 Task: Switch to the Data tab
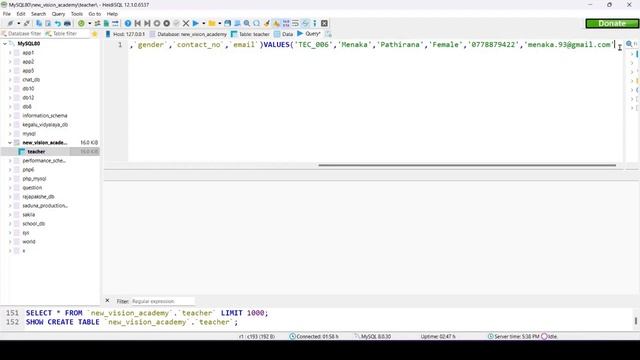284,34
